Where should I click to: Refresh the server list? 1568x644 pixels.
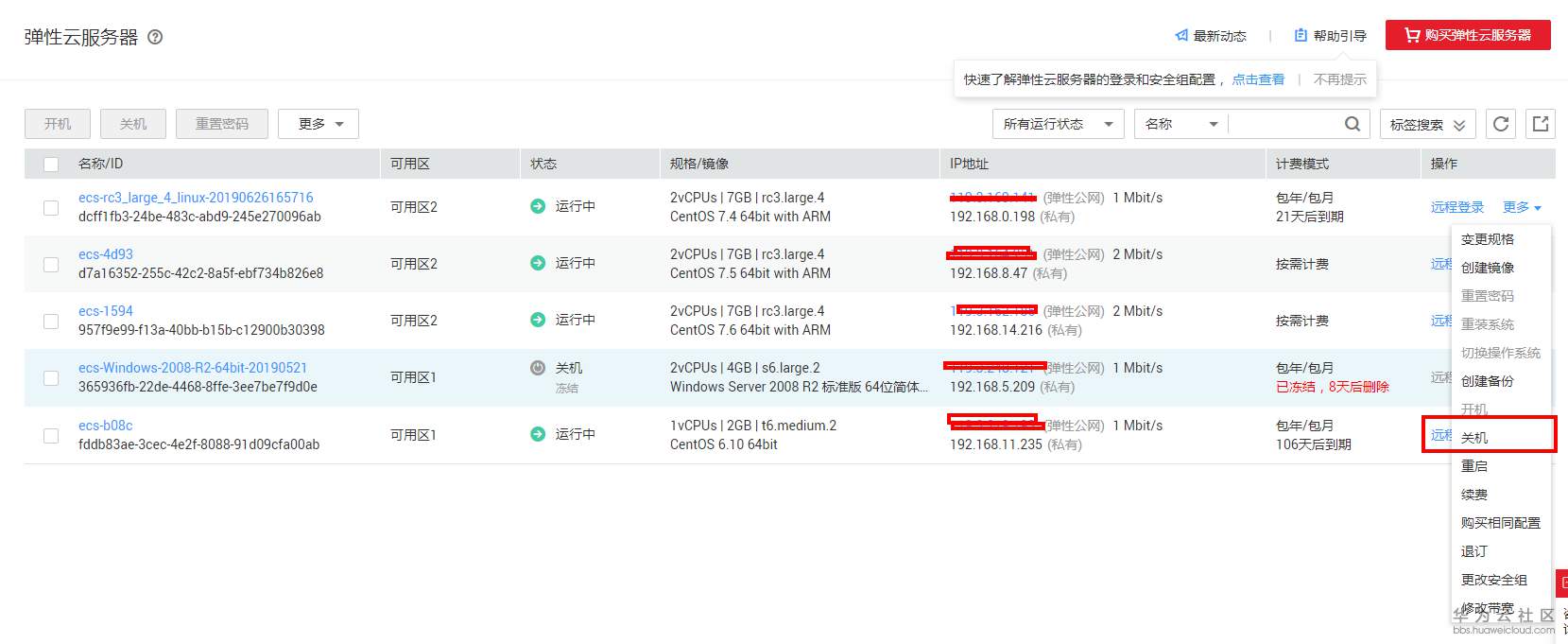coord(1501,124)
